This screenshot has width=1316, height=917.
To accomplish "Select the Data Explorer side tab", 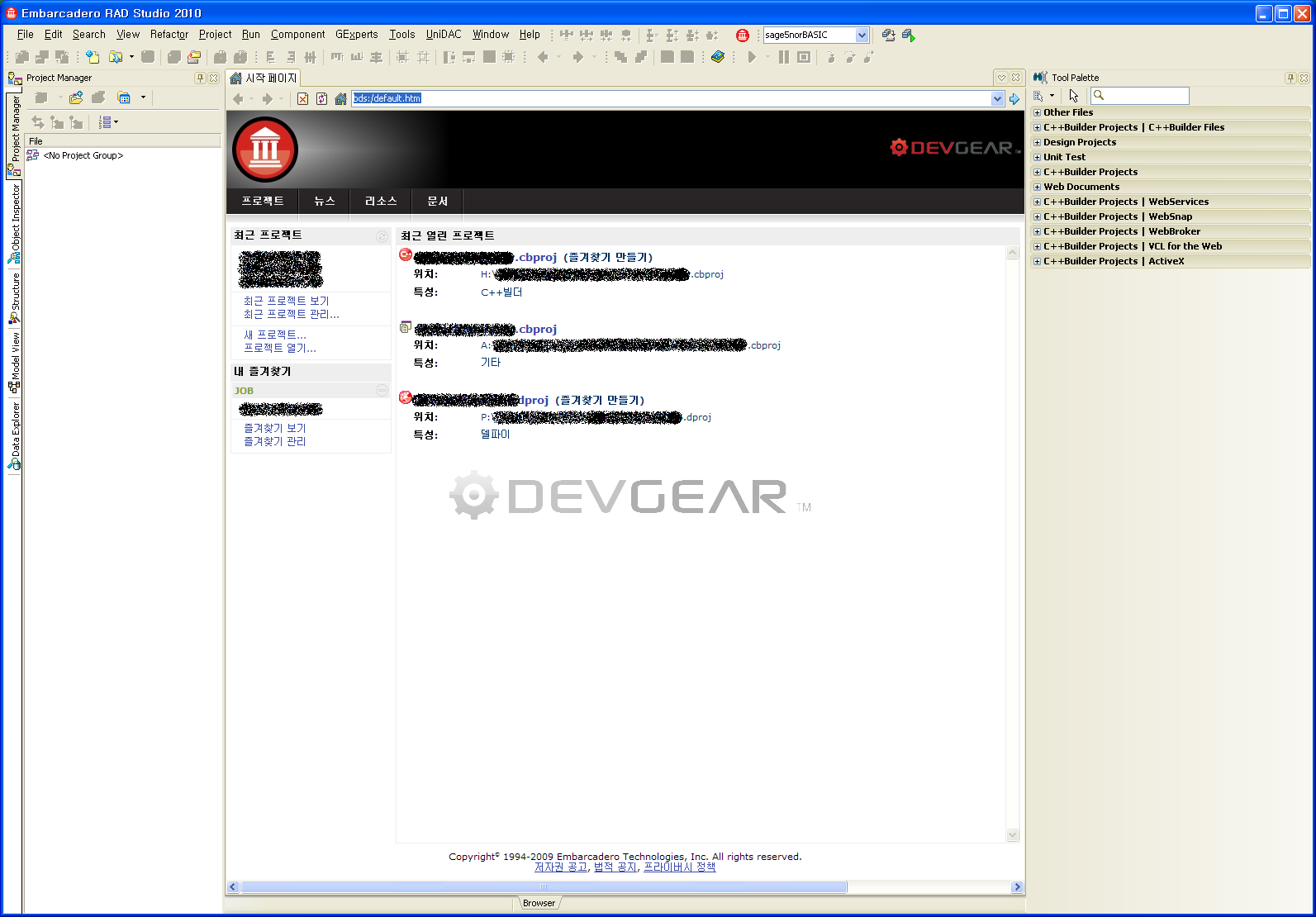I will pyautogui.click(x=15, y=436).
